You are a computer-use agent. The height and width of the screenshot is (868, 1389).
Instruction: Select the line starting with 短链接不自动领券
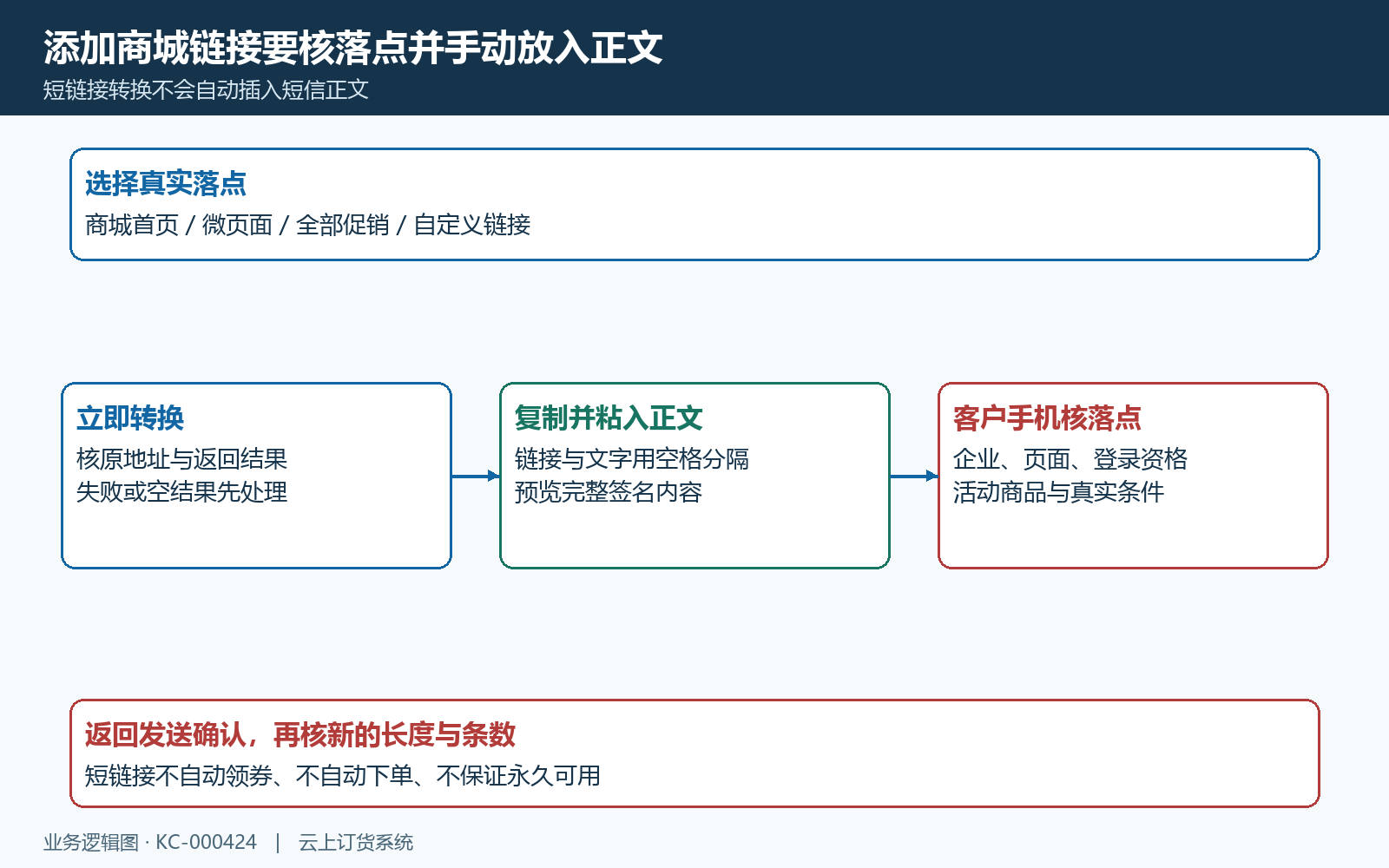[343, 776]
